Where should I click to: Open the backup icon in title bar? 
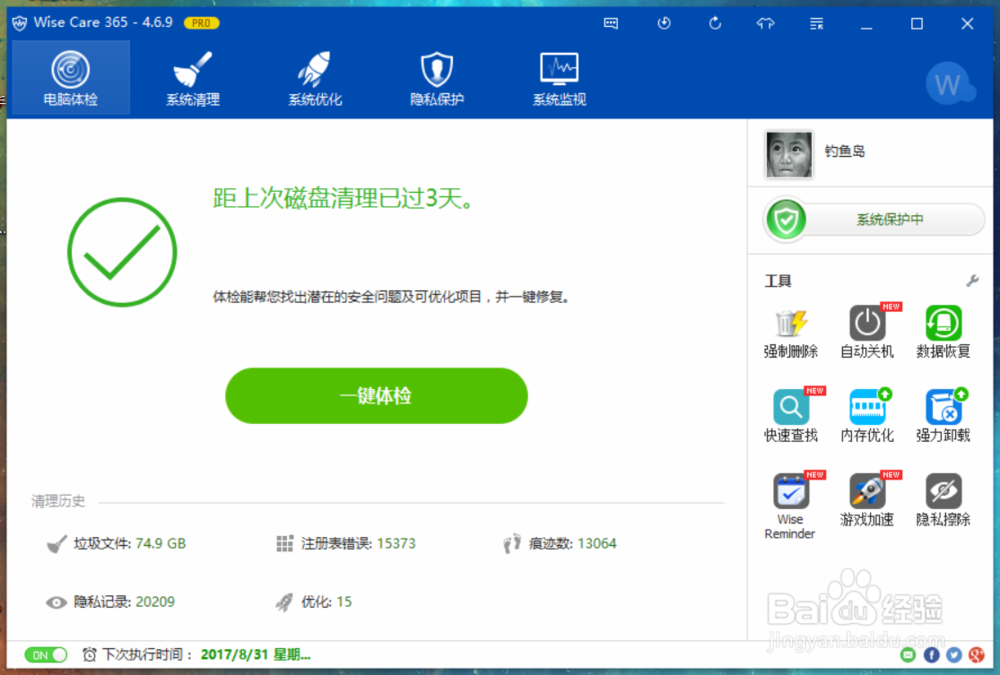(664, 24)
